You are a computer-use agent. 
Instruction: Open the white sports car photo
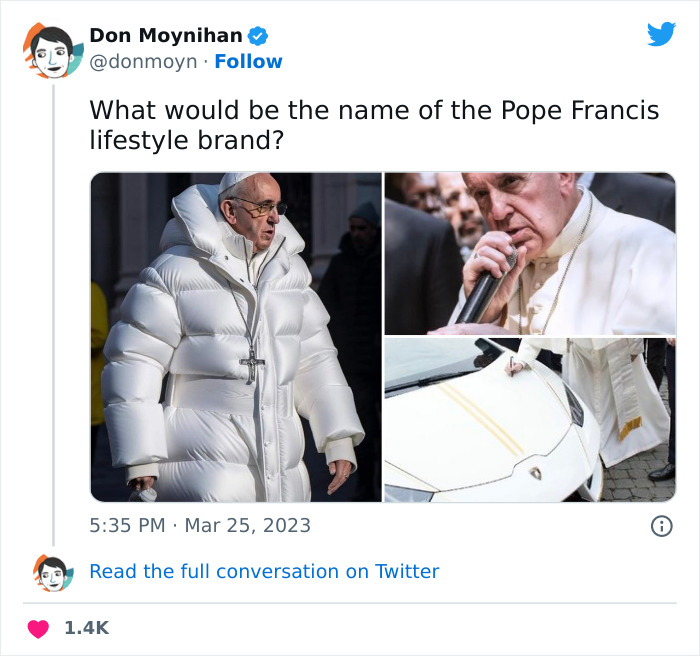530,420
